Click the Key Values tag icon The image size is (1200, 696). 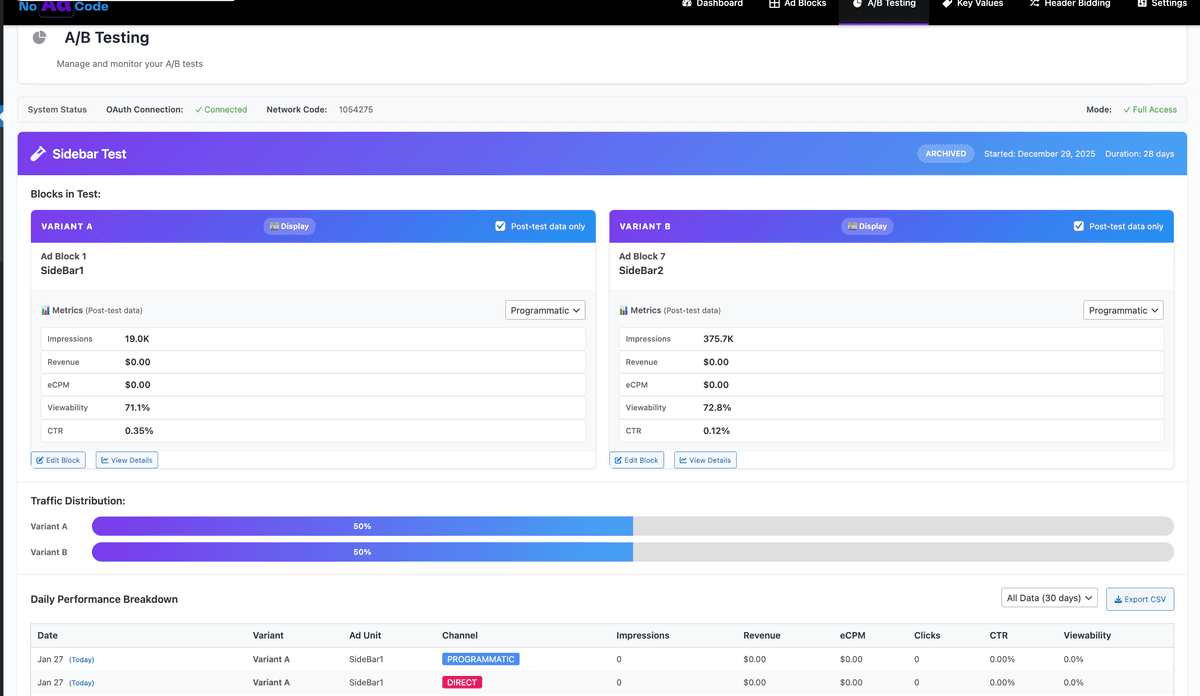[x=946, y=4]
